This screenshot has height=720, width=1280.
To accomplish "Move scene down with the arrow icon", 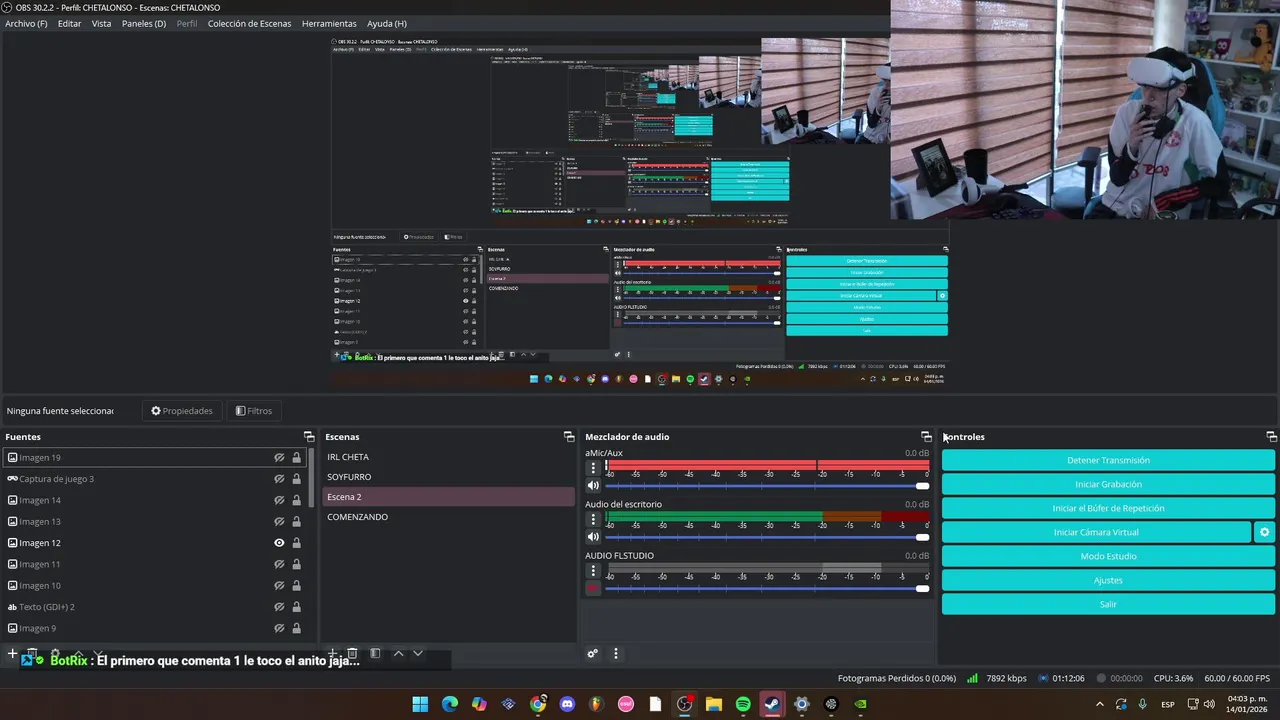I will pyautogui.click(x=418, y=654).
